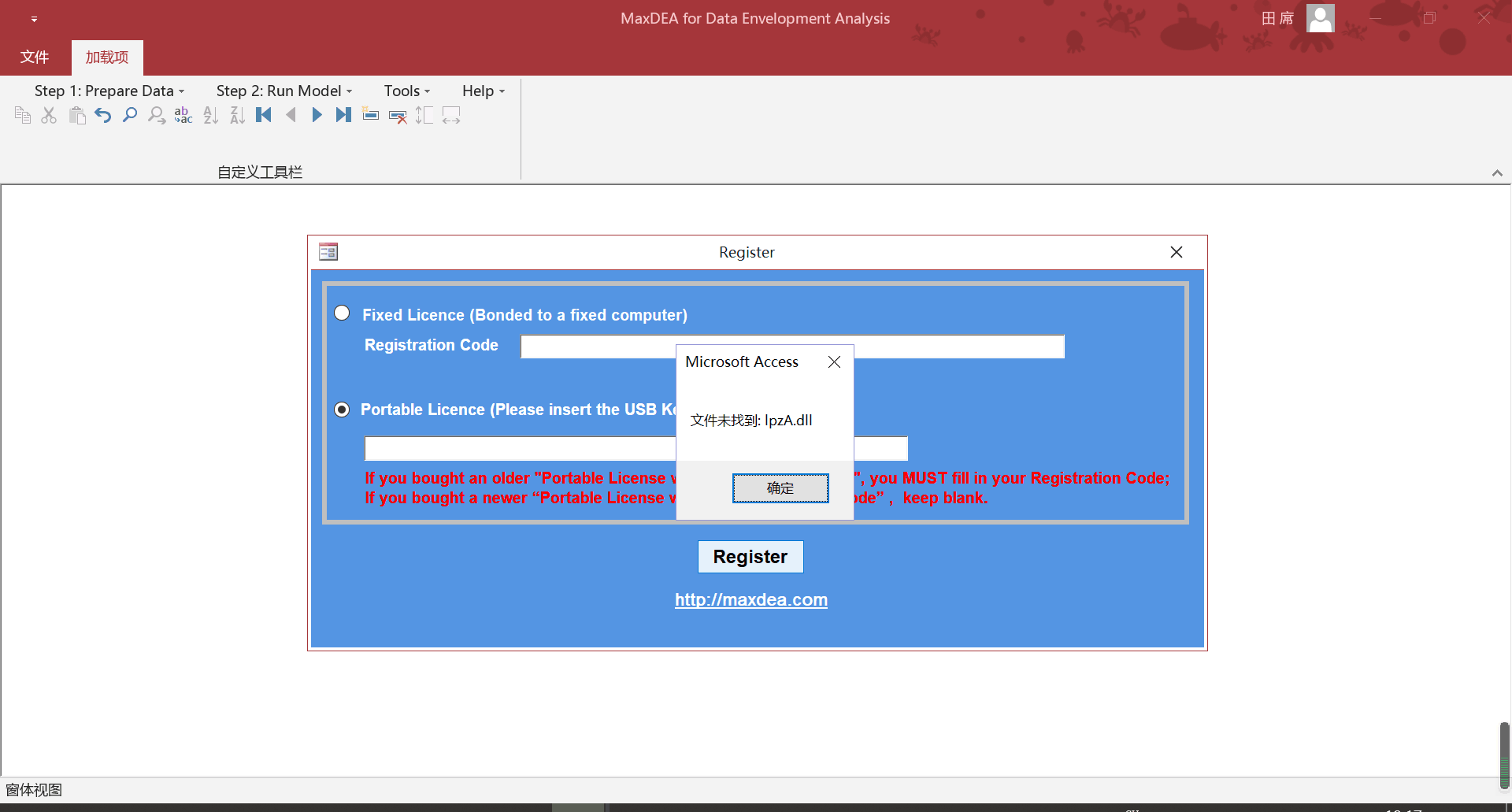Collapse the ribbon with the chevron

1497,173
